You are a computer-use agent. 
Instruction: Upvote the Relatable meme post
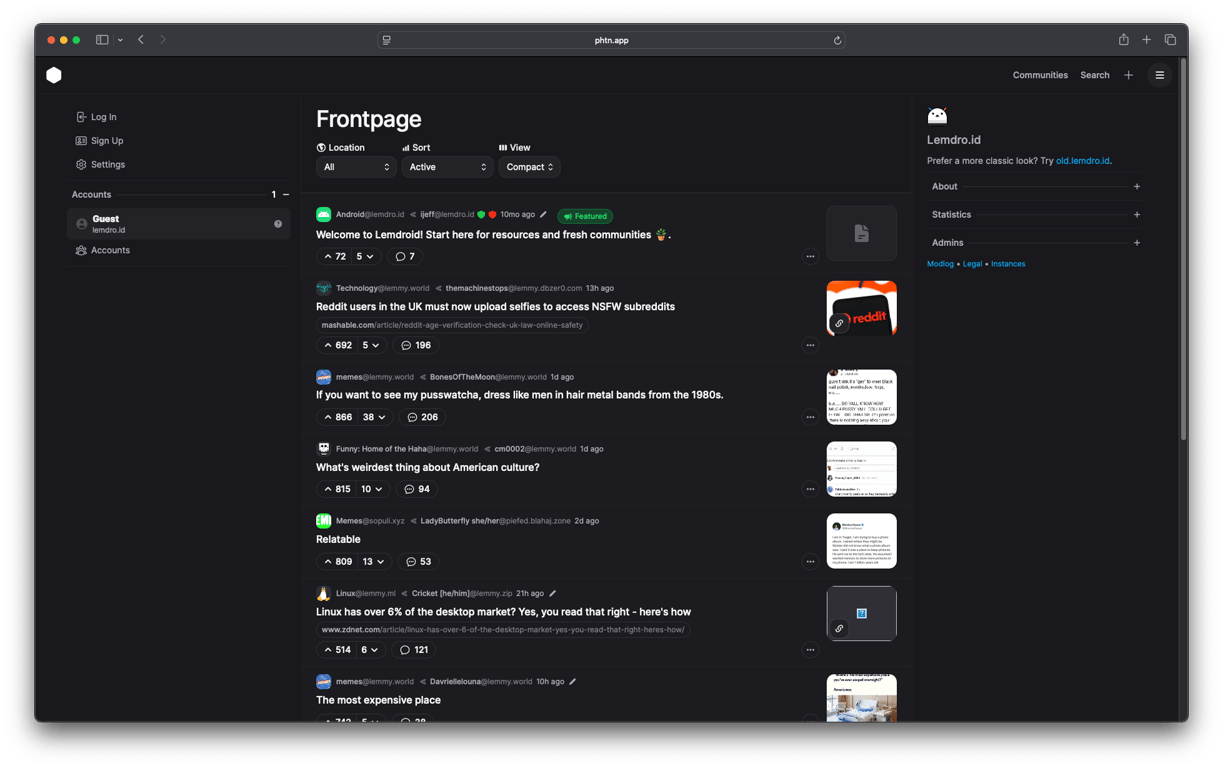tap(329, 561)
